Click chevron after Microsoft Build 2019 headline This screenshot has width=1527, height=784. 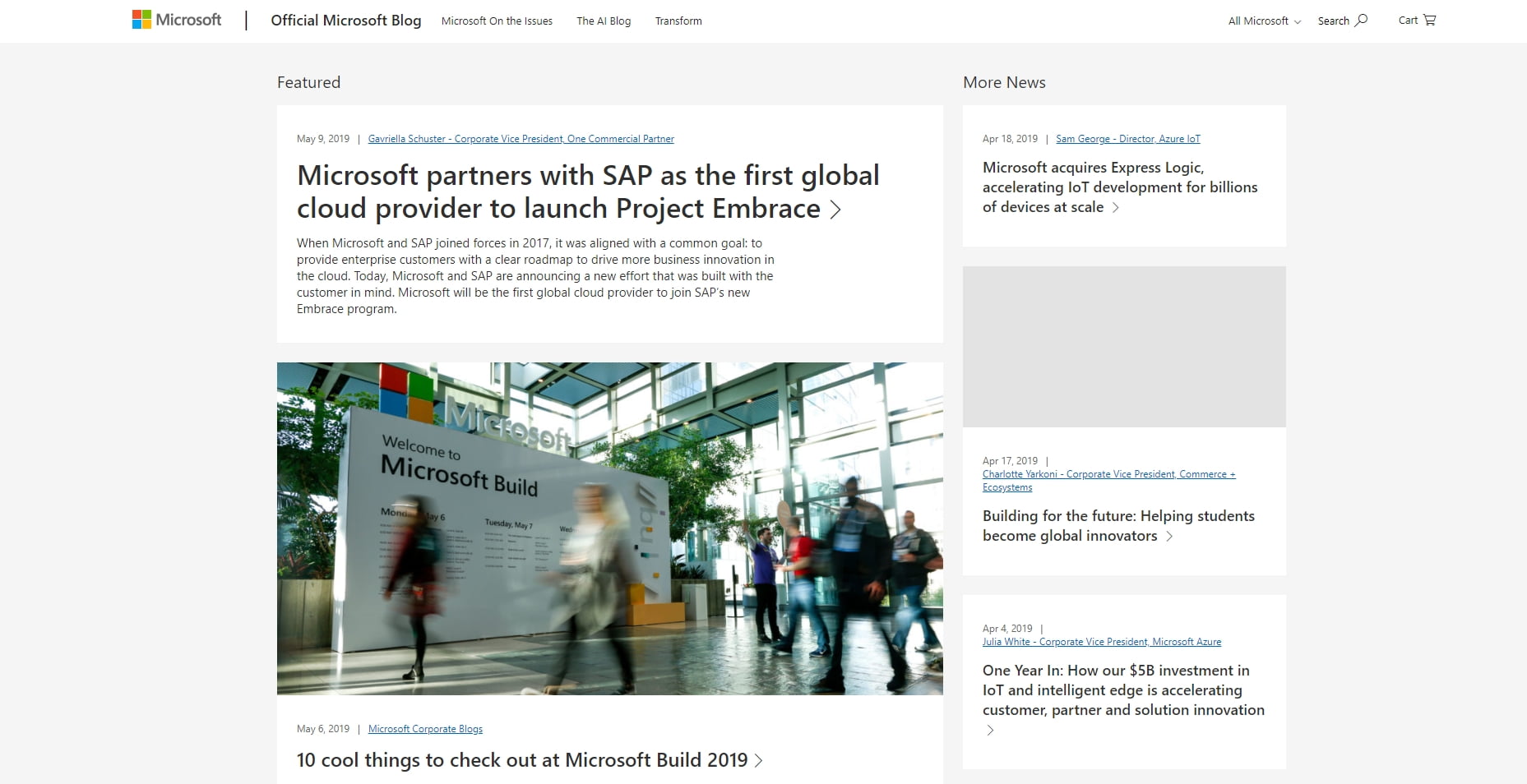[x=758, y=761]
